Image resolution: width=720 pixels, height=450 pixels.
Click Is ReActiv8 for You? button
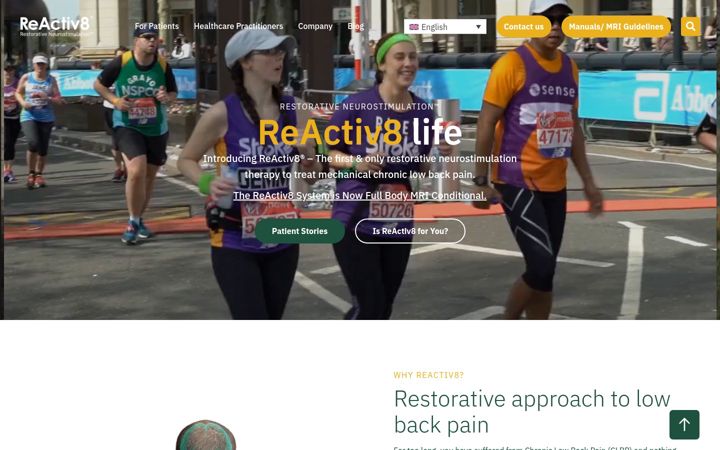tap(410, 231)
